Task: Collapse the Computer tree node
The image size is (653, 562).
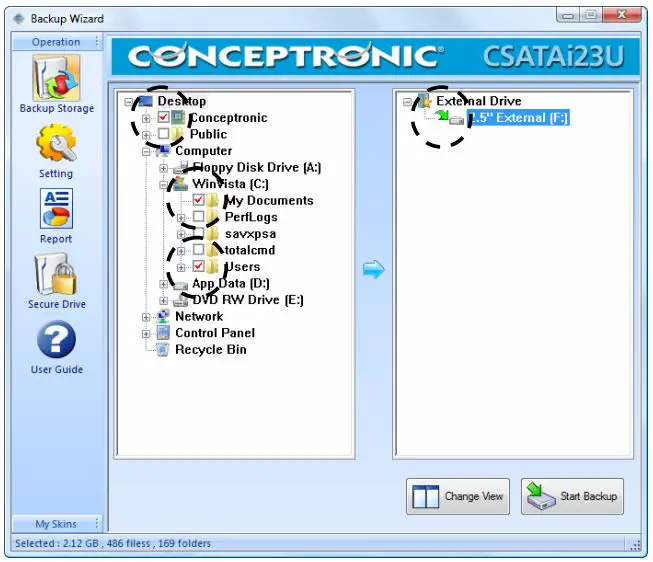Action: [x=146, y=152]
